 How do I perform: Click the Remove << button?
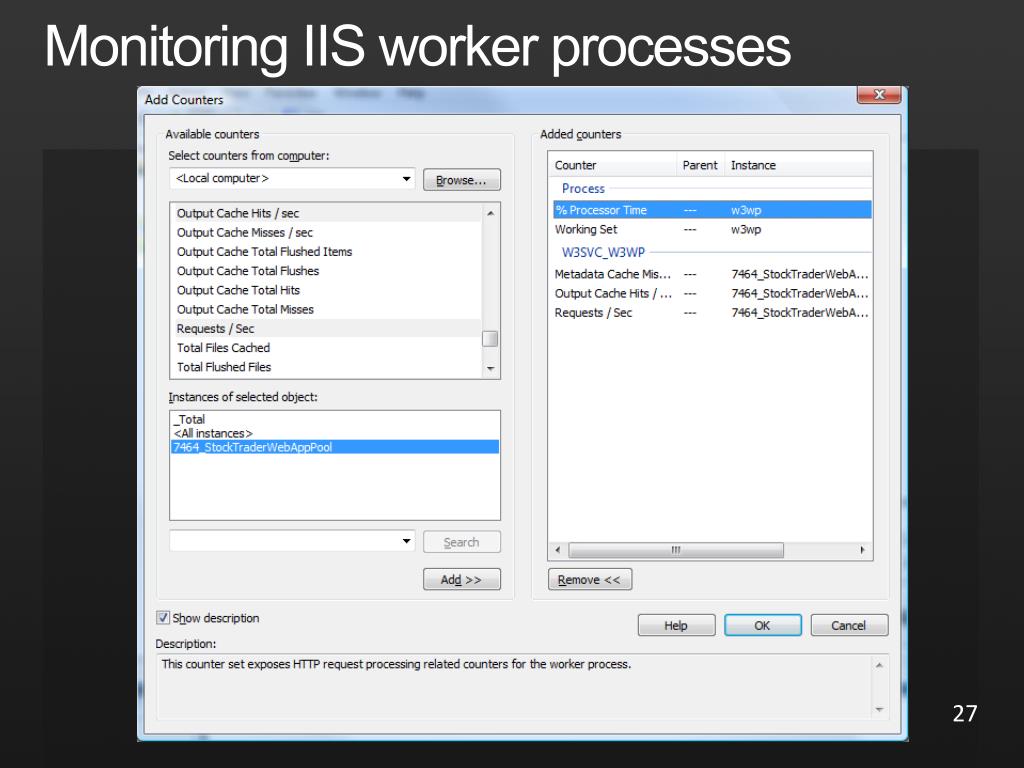pyautogui.click(x=589, y=580)
